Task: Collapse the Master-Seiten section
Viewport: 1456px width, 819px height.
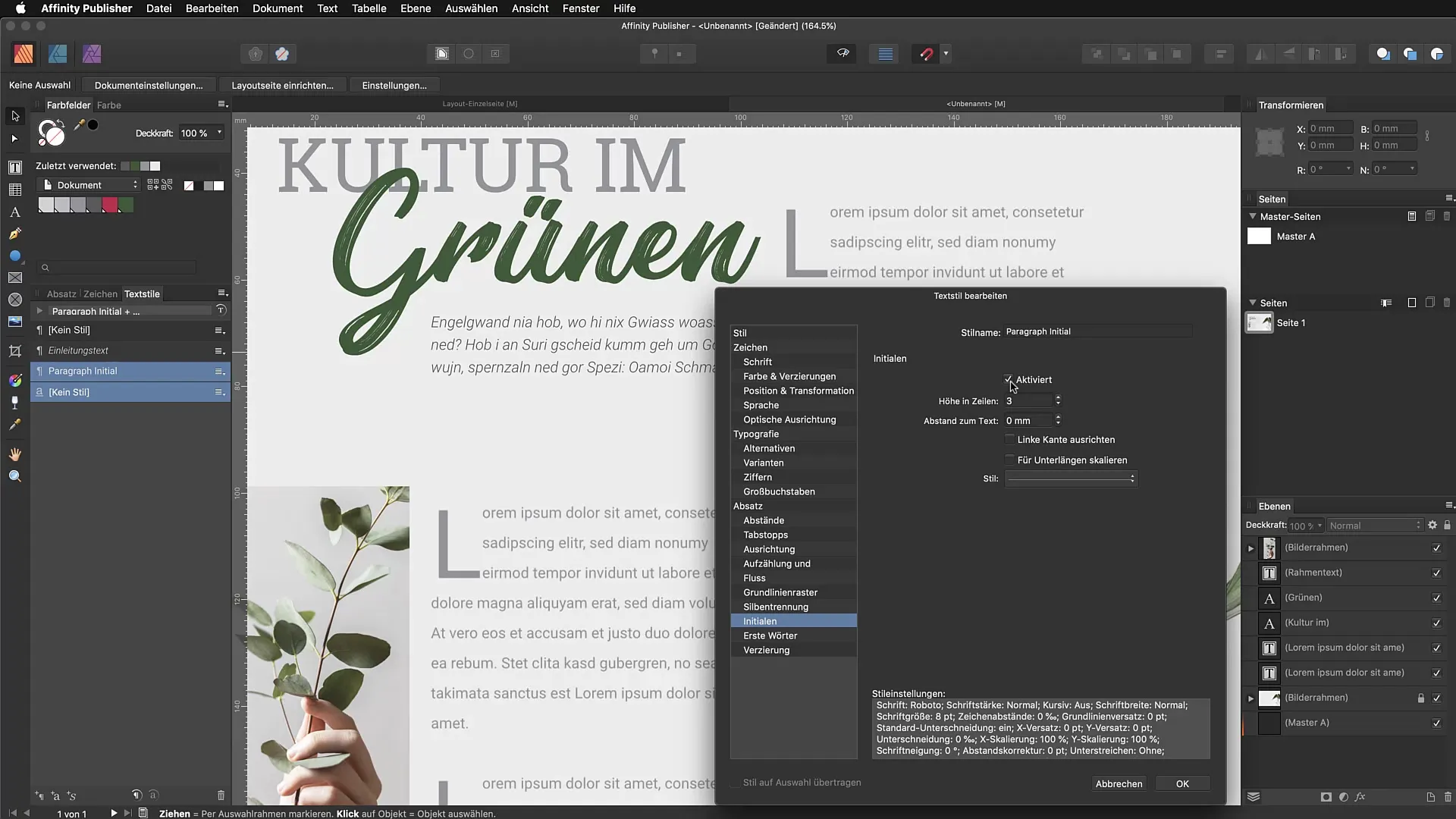Action: pyautogui.click(x=1253, y=216)
